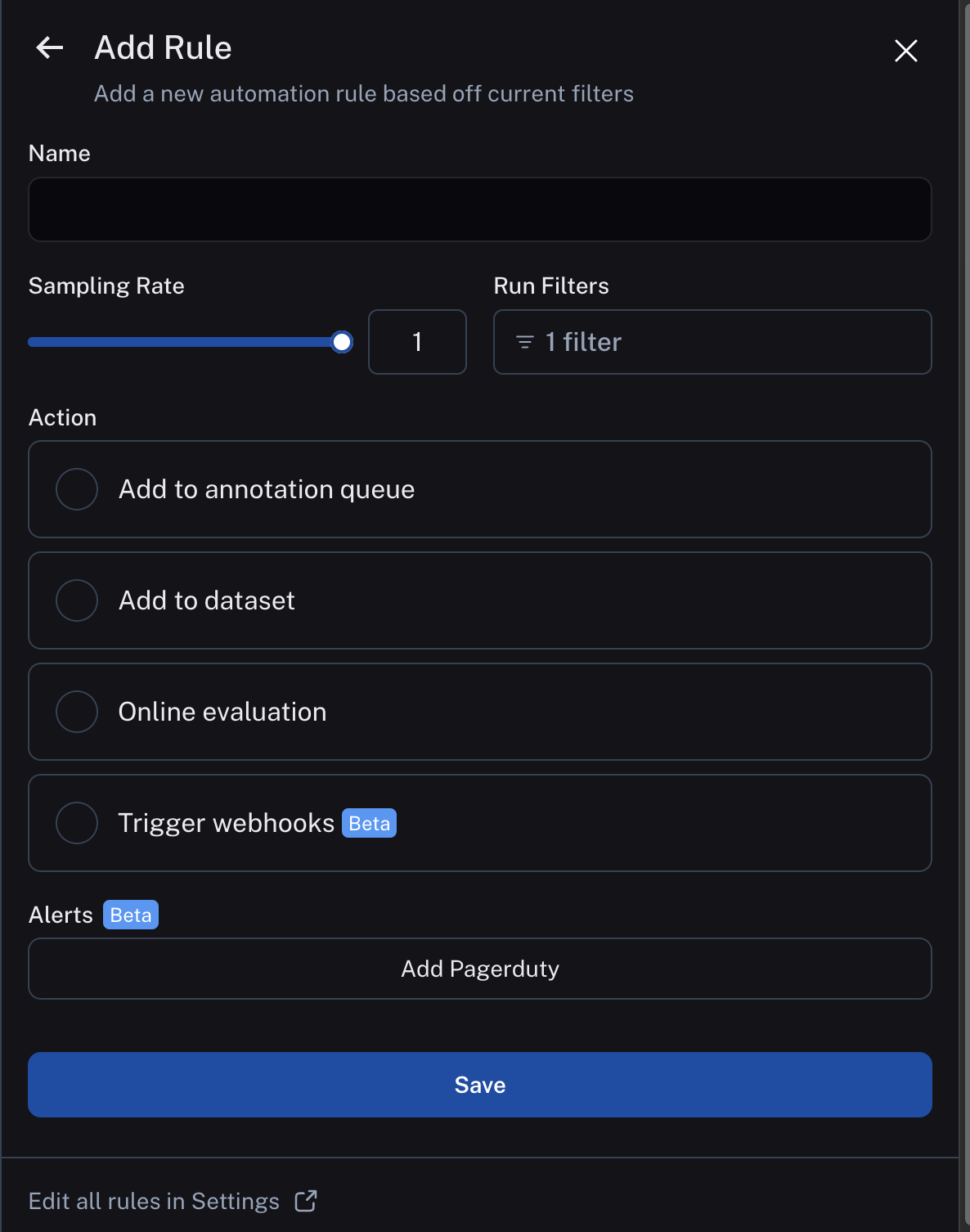Click the back arrow beside Add Rule
The image size is (970, 1232).
coord(50,48)
